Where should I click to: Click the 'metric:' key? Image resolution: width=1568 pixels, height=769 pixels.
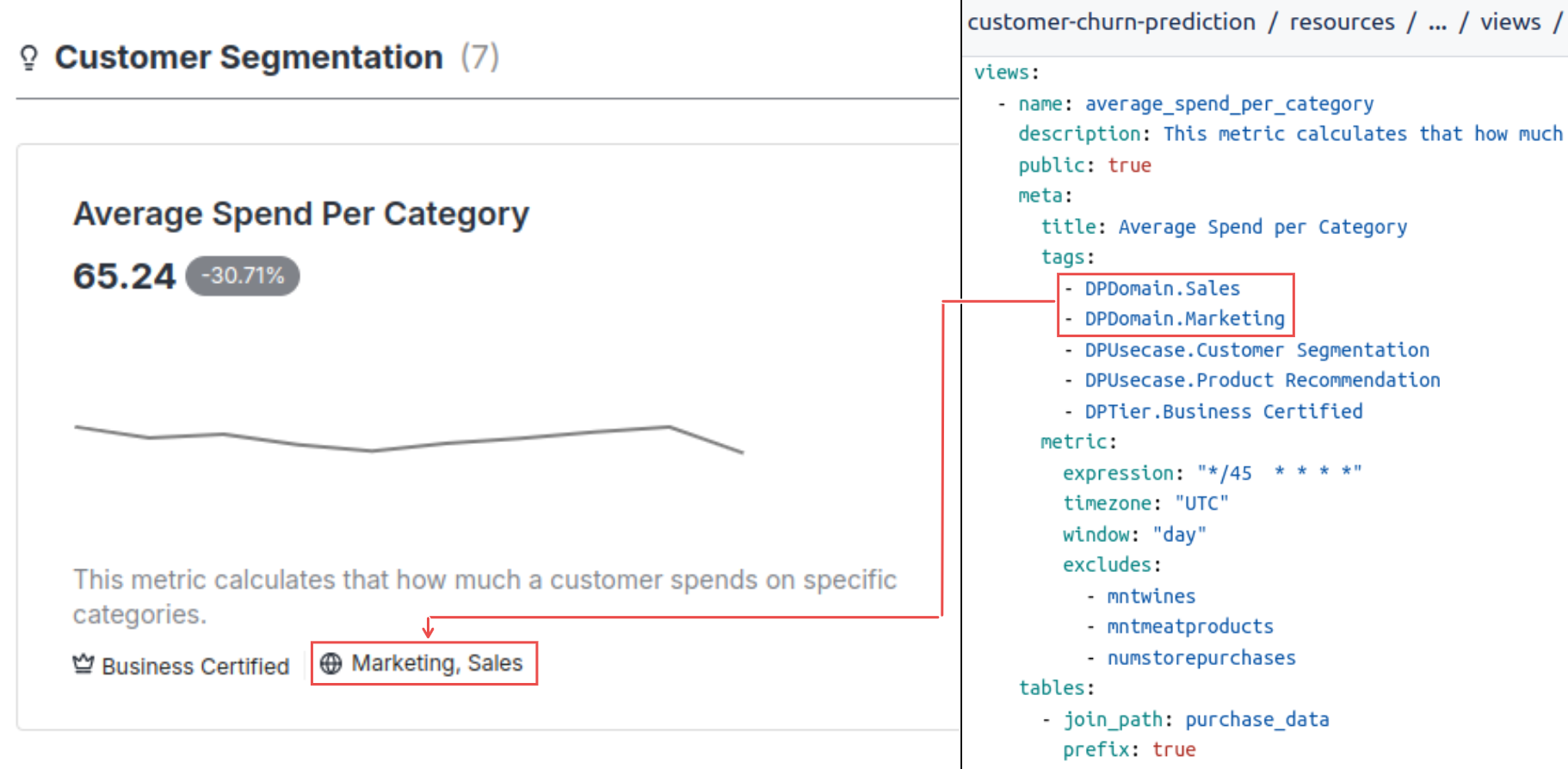[1078, 442]
